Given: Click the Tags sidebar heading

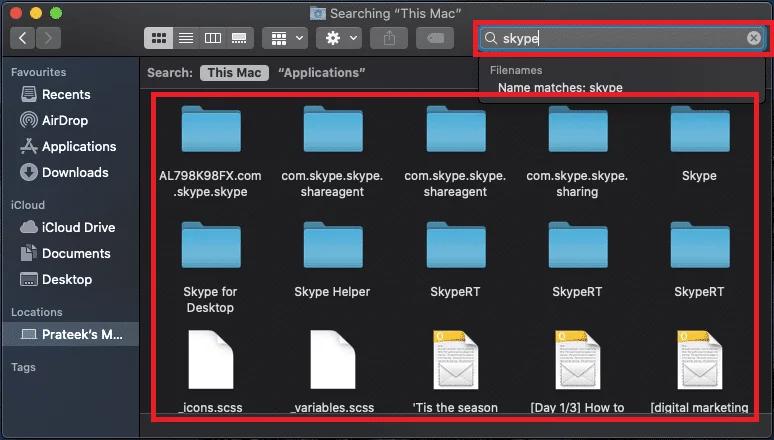Looking at the screenshot, I should click(23, 367).
